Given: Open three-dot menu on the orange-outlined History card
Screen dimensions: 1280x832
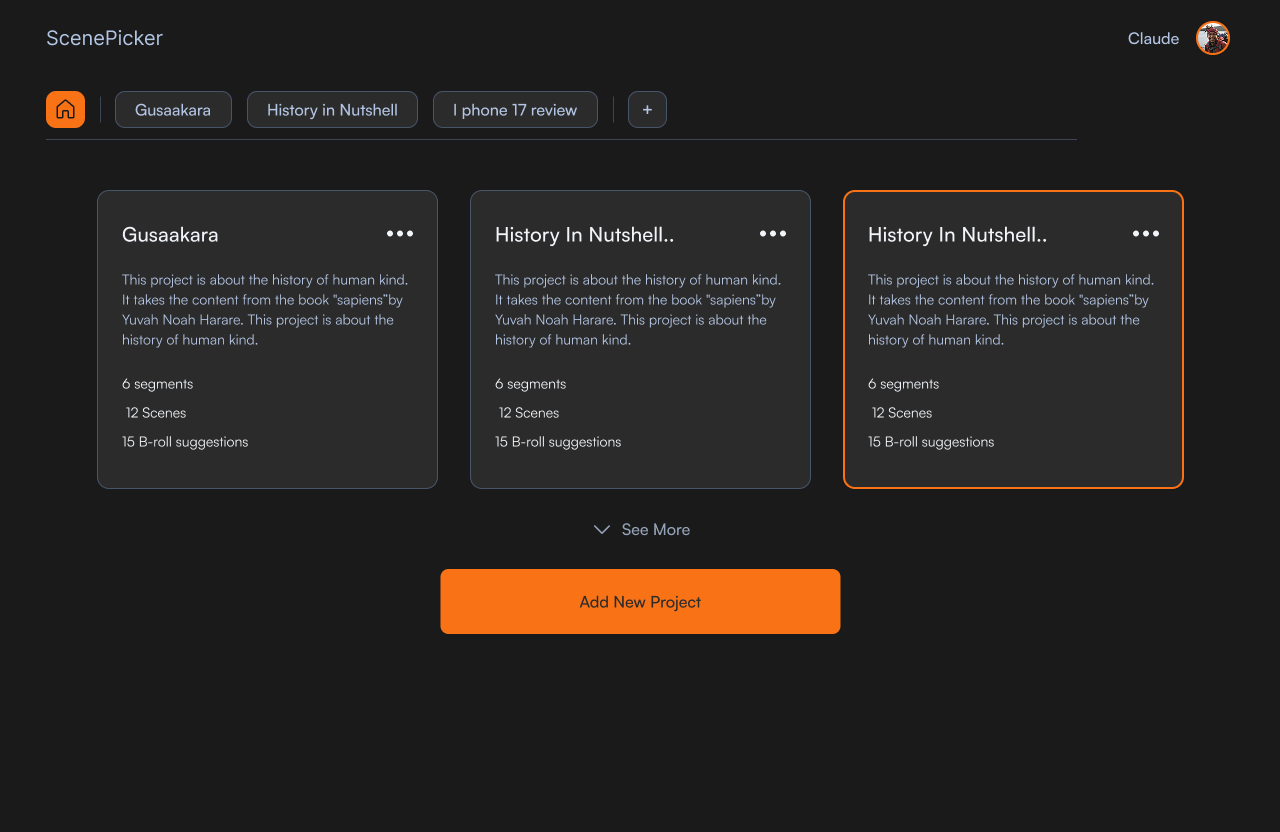Looking at the screenshot, I should point(1146,234).
